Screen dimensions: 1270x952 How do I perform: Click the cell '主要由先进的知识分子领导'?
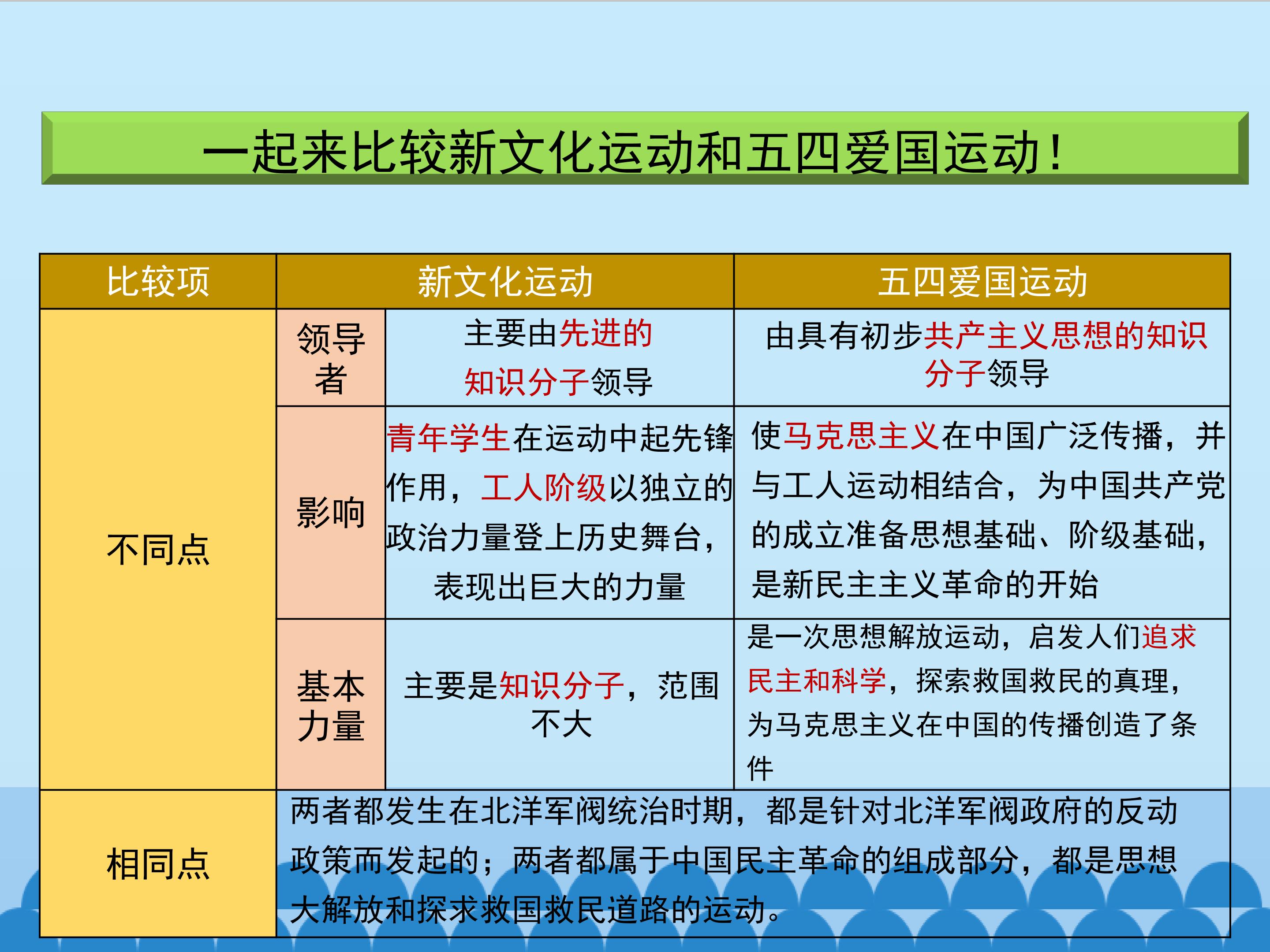559,357
